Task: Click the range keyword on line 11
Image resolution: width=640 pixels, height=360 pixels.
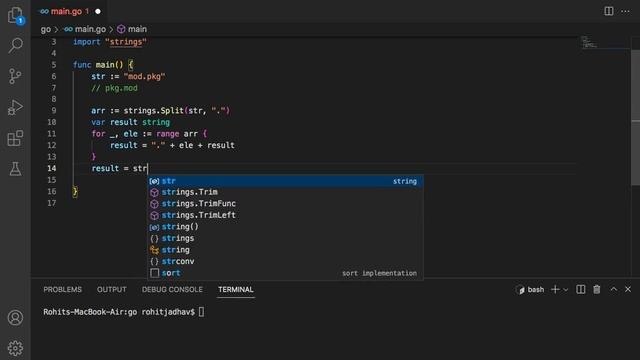Action: point(167,134)
